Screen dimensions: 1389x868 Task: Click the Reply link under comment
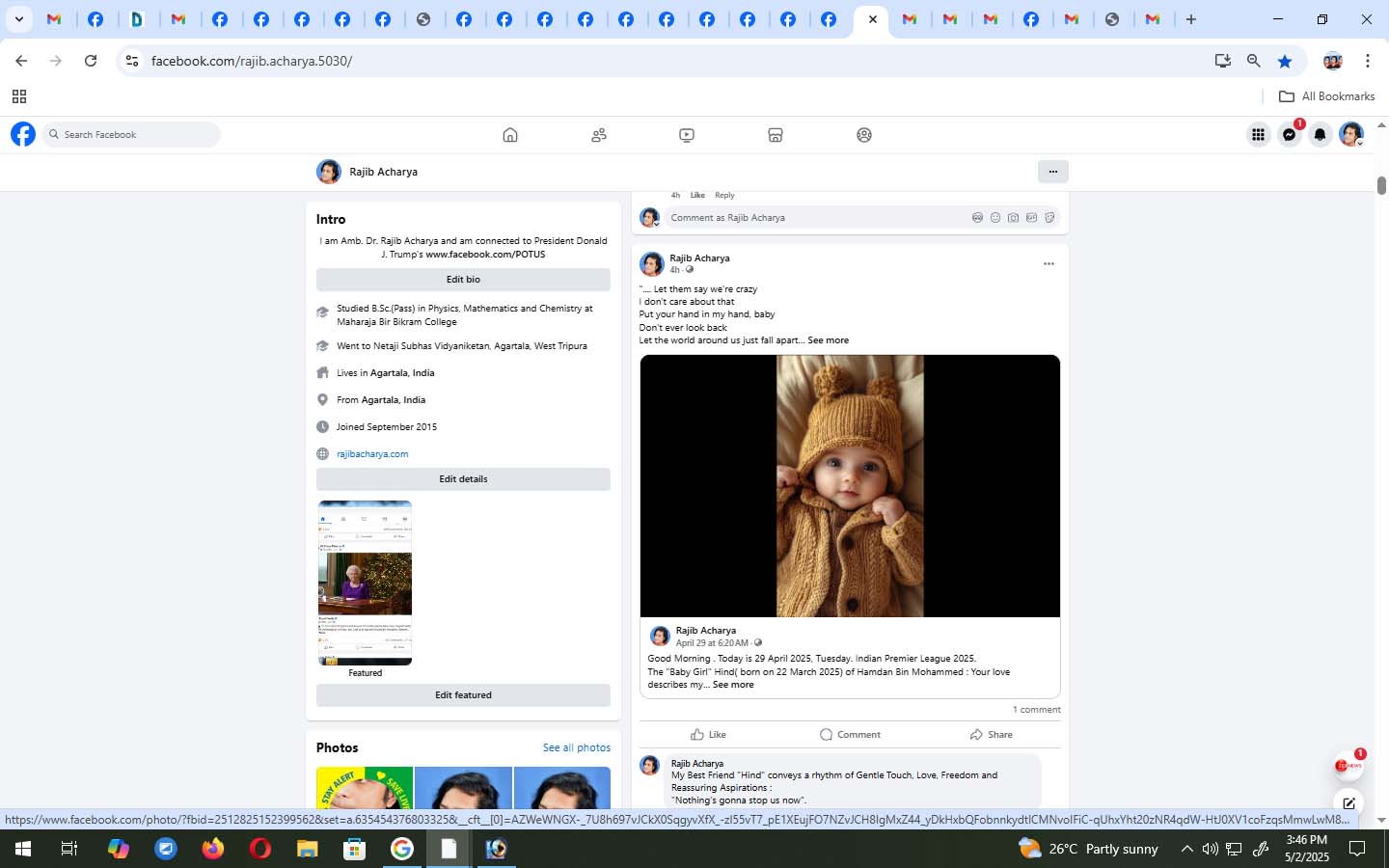point(724,195)
